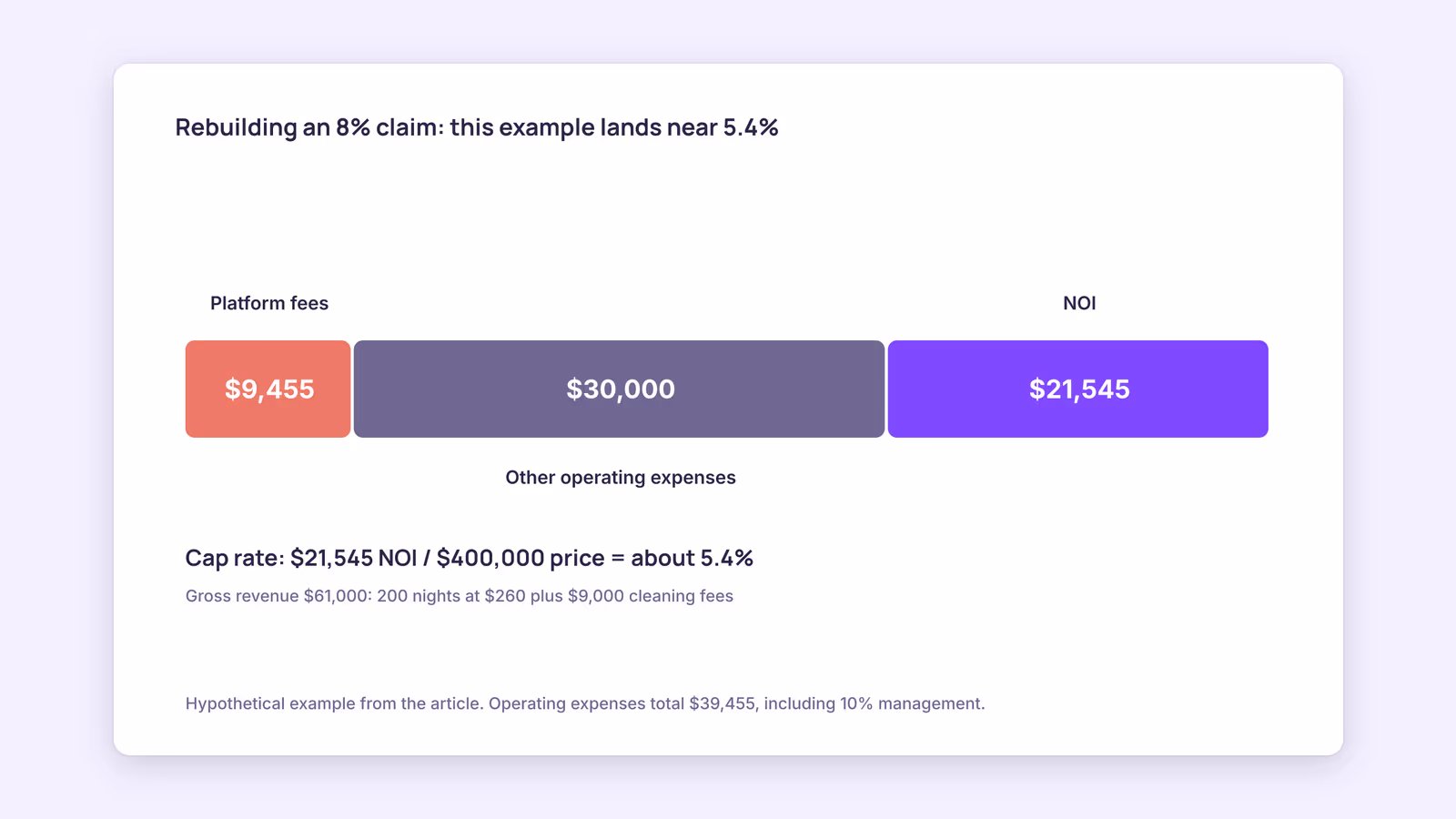1456x819 pixels.
Task: Select "$39,455" in the footnote
Action: tap(723, 703)
